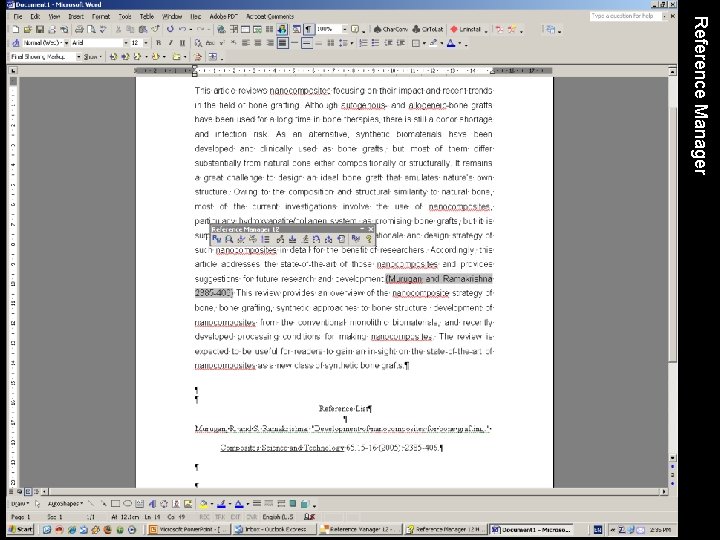Screen dimensions: 720x540
Task: Create a new blank document
Action: point(16,29)
